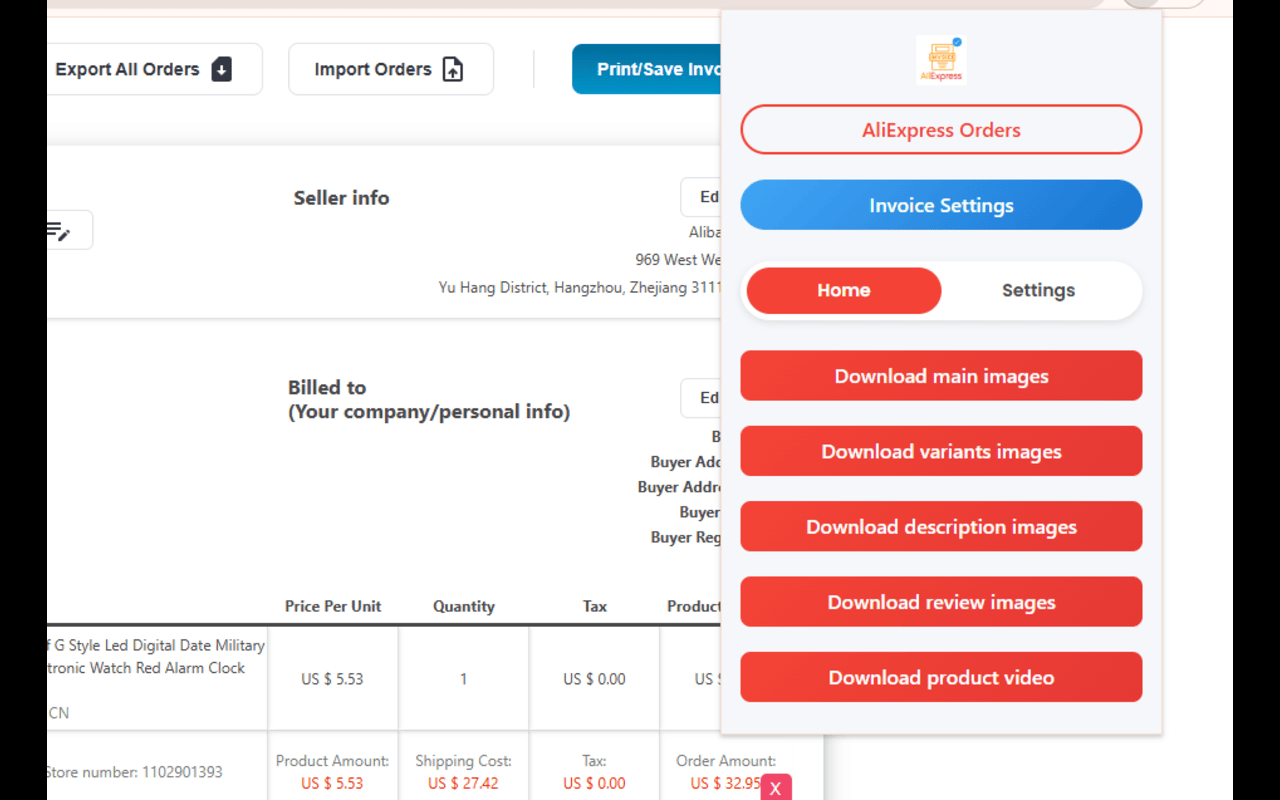Click the Quantity column header
Image resolution: width=1280 pixels, height=800 pixels.
[464, 606]
